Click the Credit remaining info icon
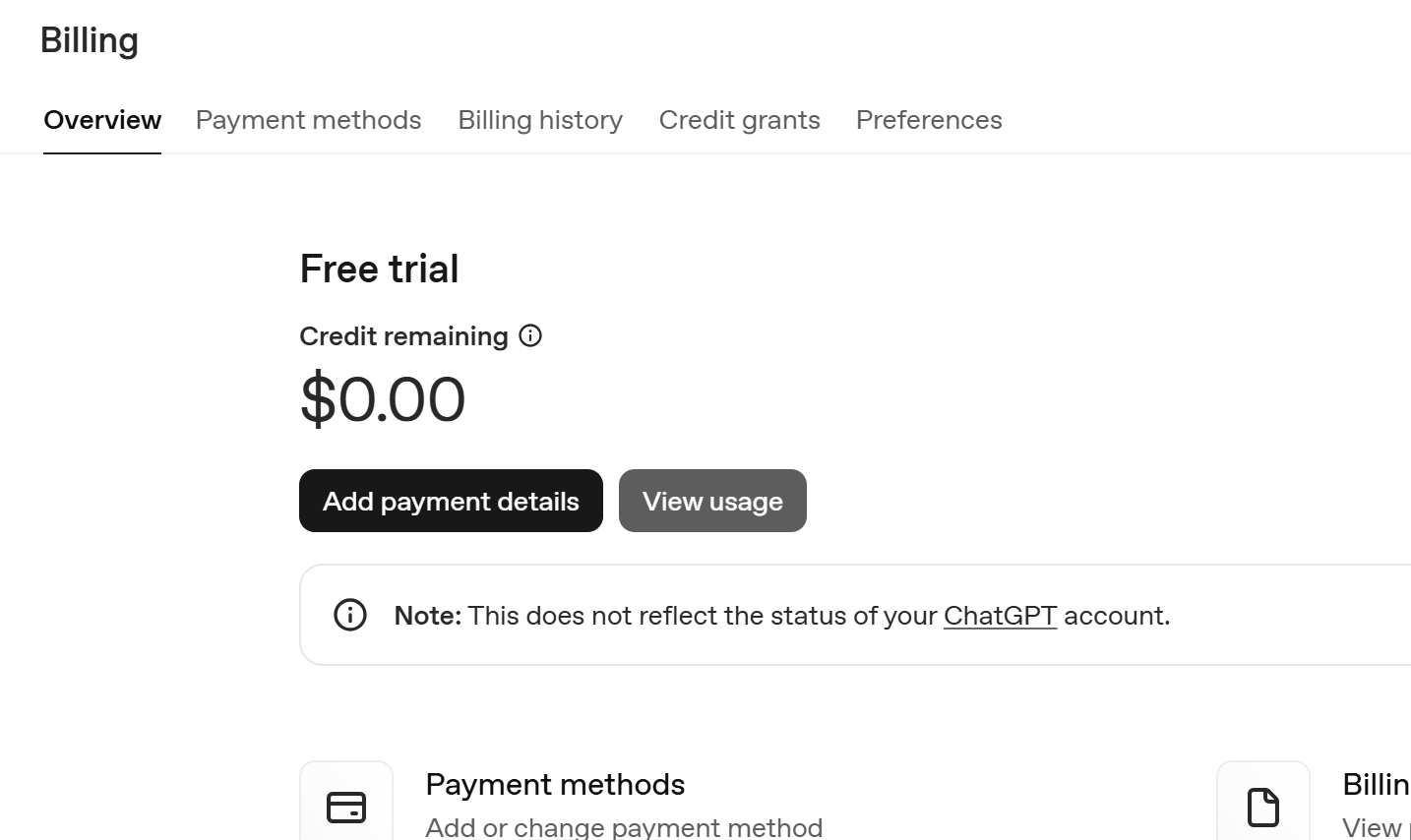 [530, 336]
